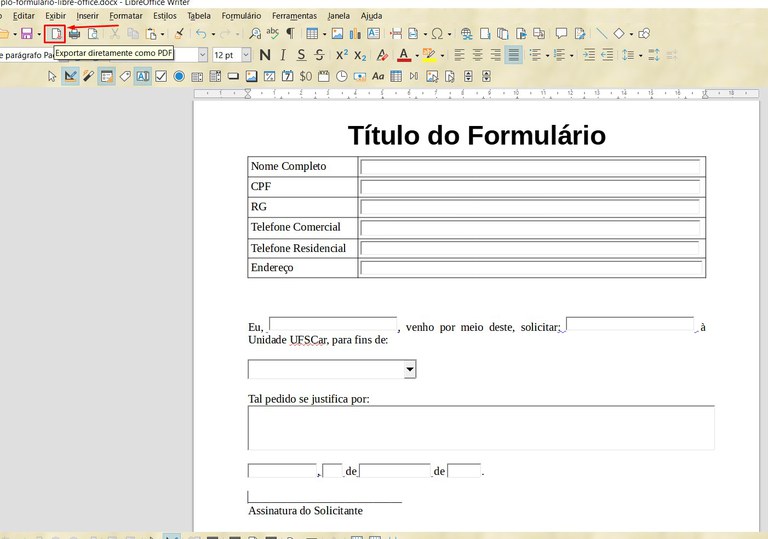
Task: Insert a Currency Field $0 control
Action: tap(306, 76)
